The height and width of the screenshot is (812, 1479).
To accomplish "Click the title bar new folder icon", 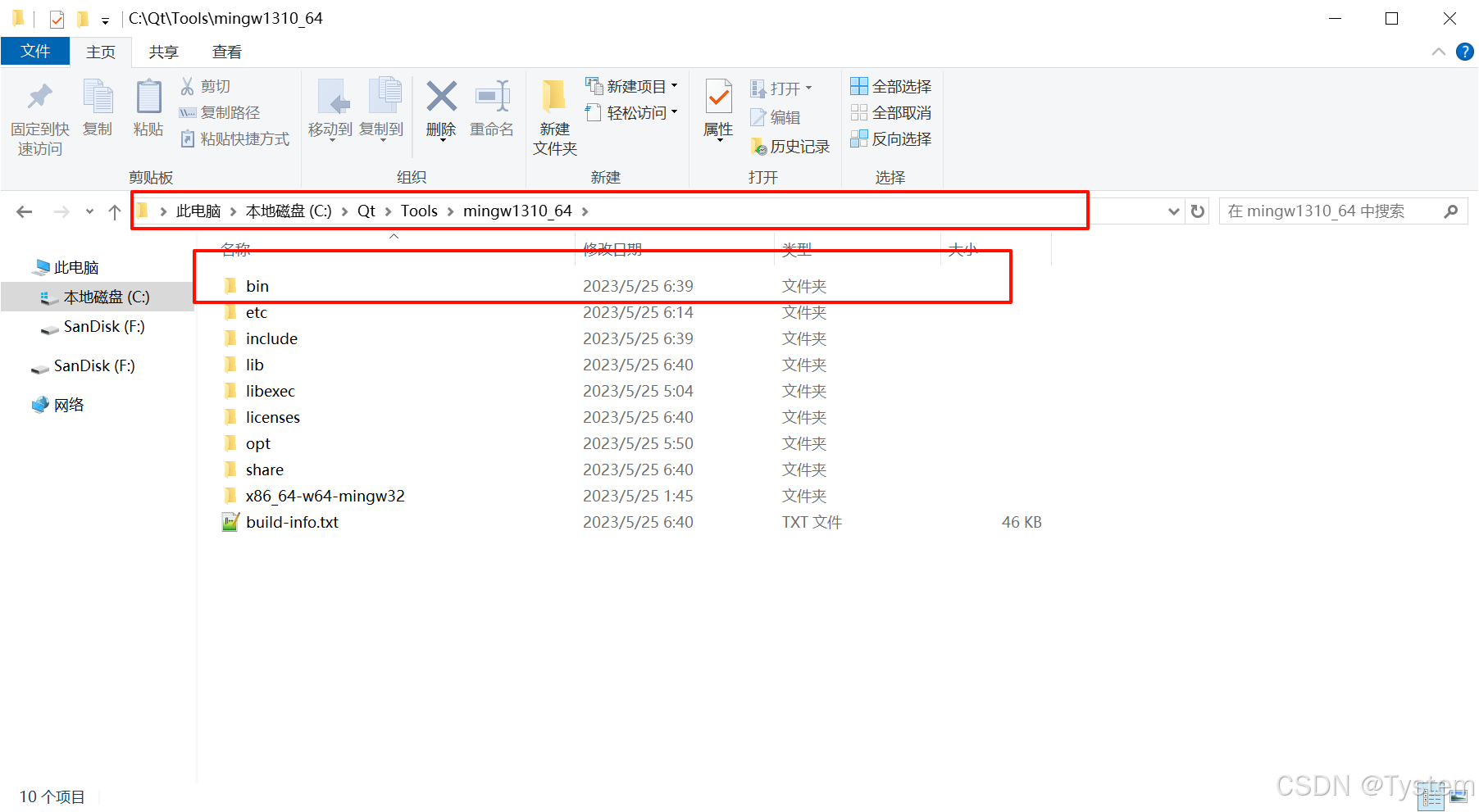I will 83,19.
